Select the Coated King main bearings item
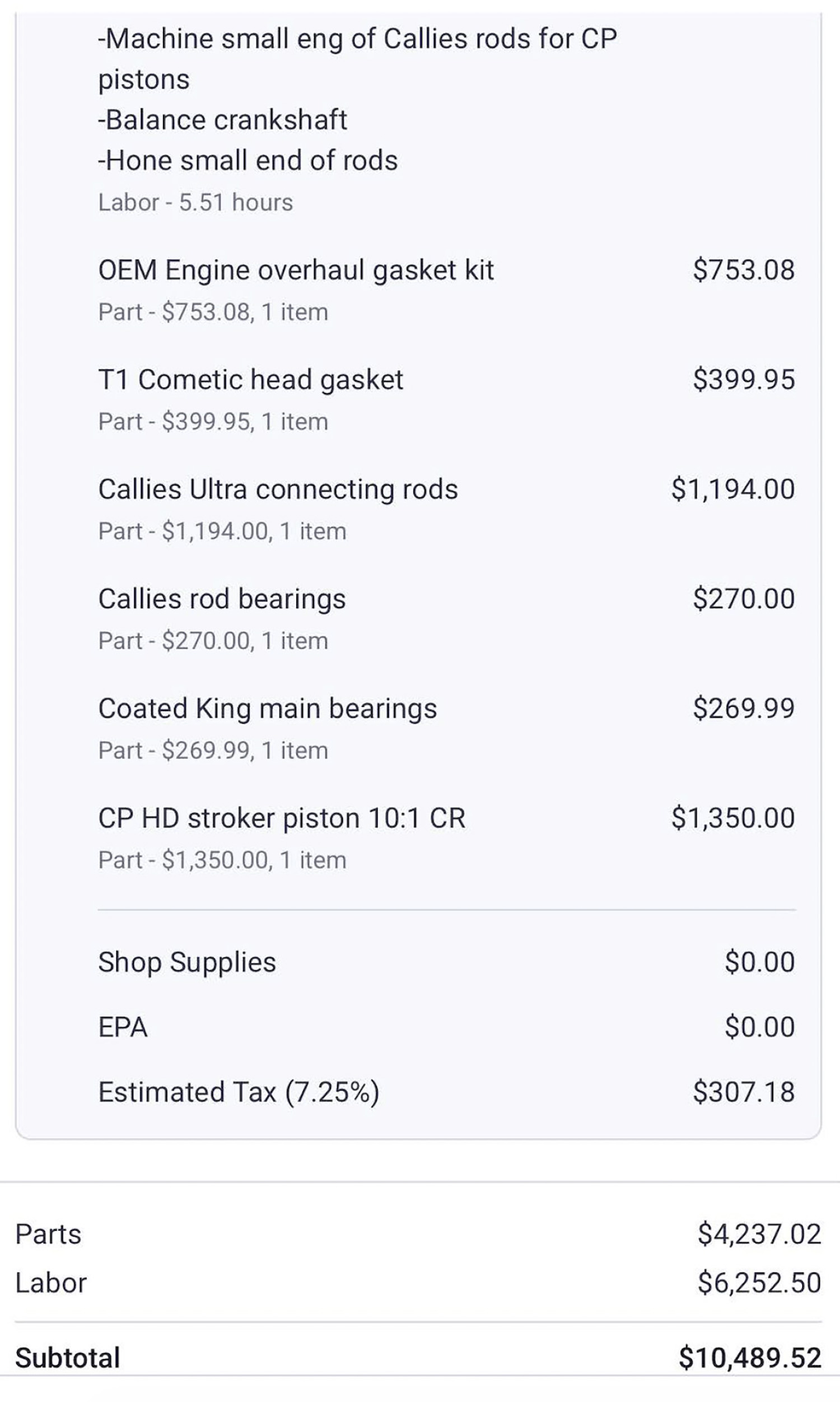 click(268, 709)
